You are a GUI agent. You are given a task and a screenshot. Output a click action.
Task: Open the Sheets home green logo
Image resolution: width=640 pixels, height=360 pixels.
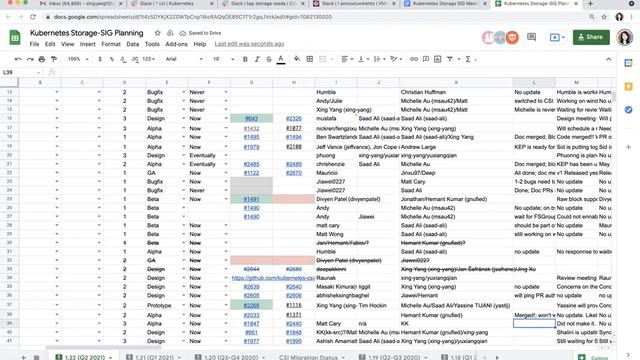pos(15,38)
